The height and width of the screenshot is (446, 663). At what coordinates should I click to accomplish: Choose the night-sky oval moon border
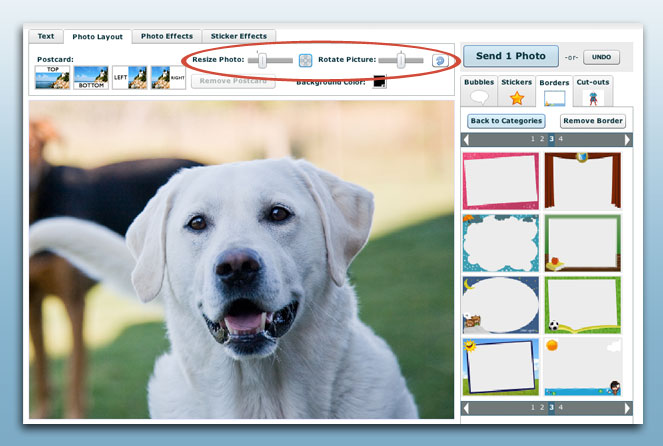[x=501, y=305]
